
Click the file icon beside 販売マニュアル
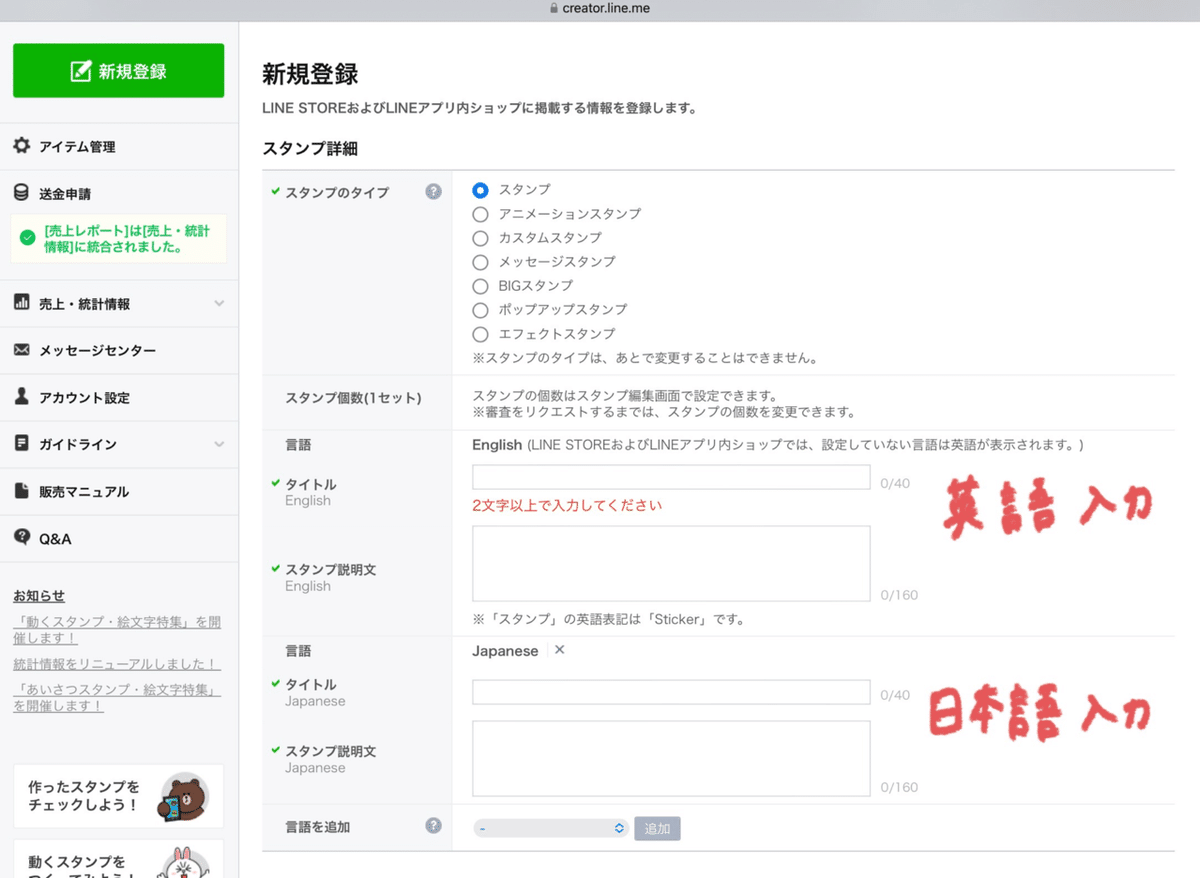pos(22,491)
